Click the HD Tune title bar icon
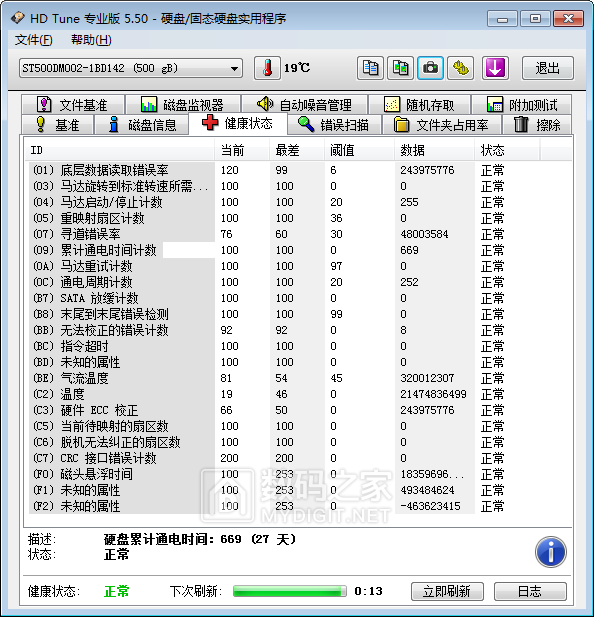Screen dimensions: 594x617 pos(18,18)
